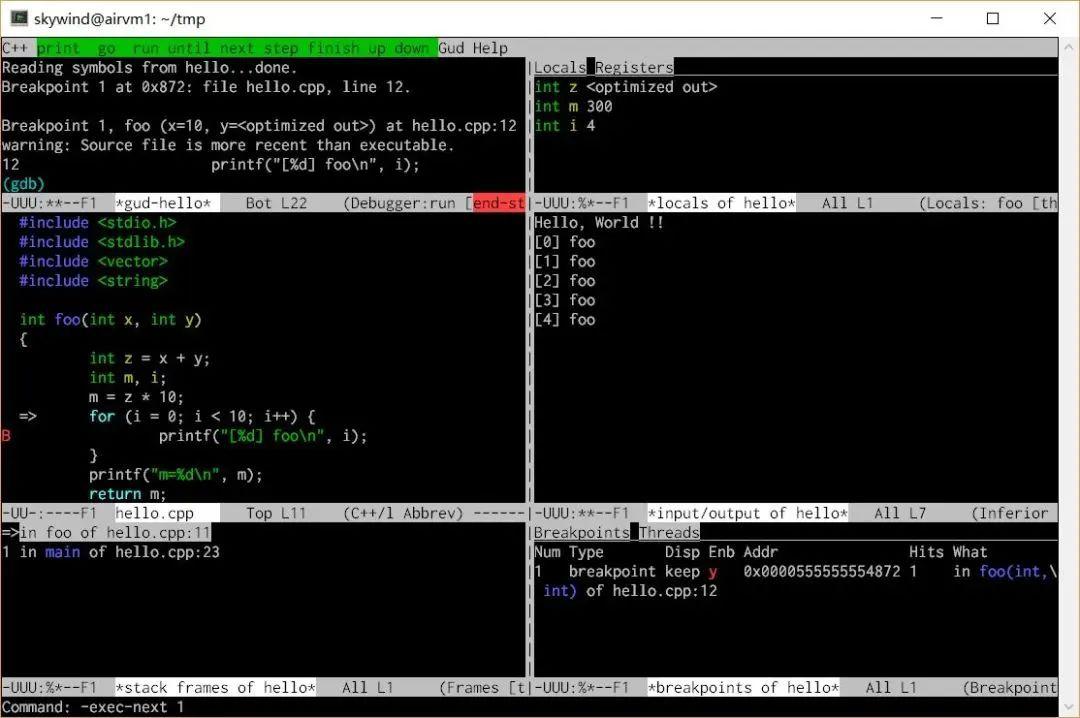Viewport: 1080px width, 718px height.
Task: Click the 'return m;' source line
Action: coord(127,494)
